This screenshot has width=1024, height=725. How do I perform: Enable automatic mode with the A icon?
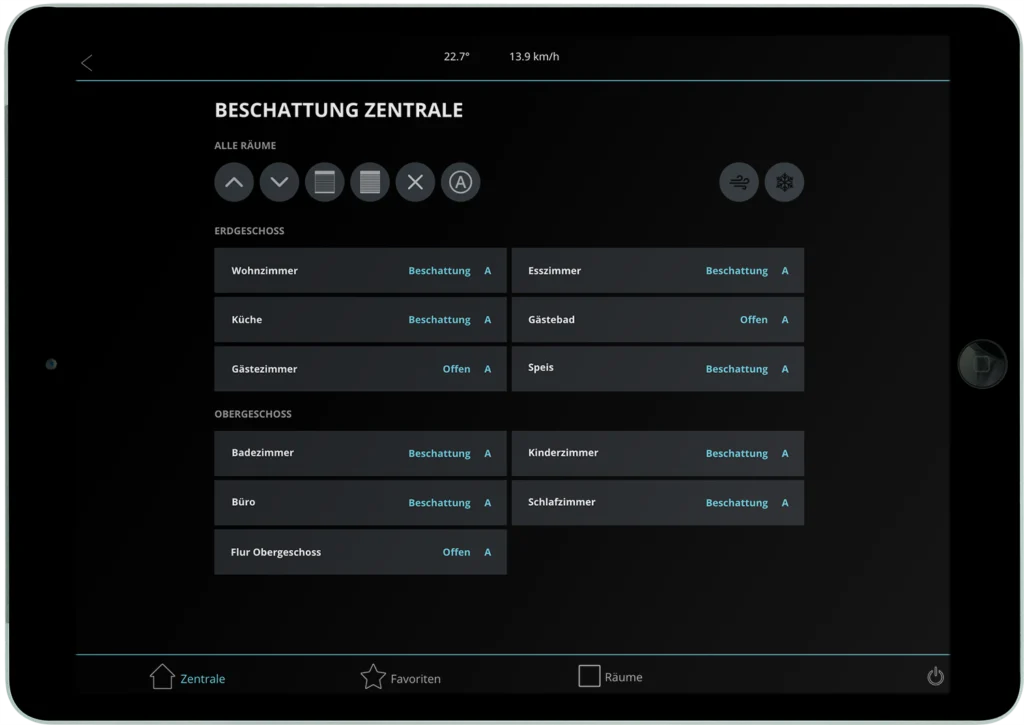[x=460, y=182]
